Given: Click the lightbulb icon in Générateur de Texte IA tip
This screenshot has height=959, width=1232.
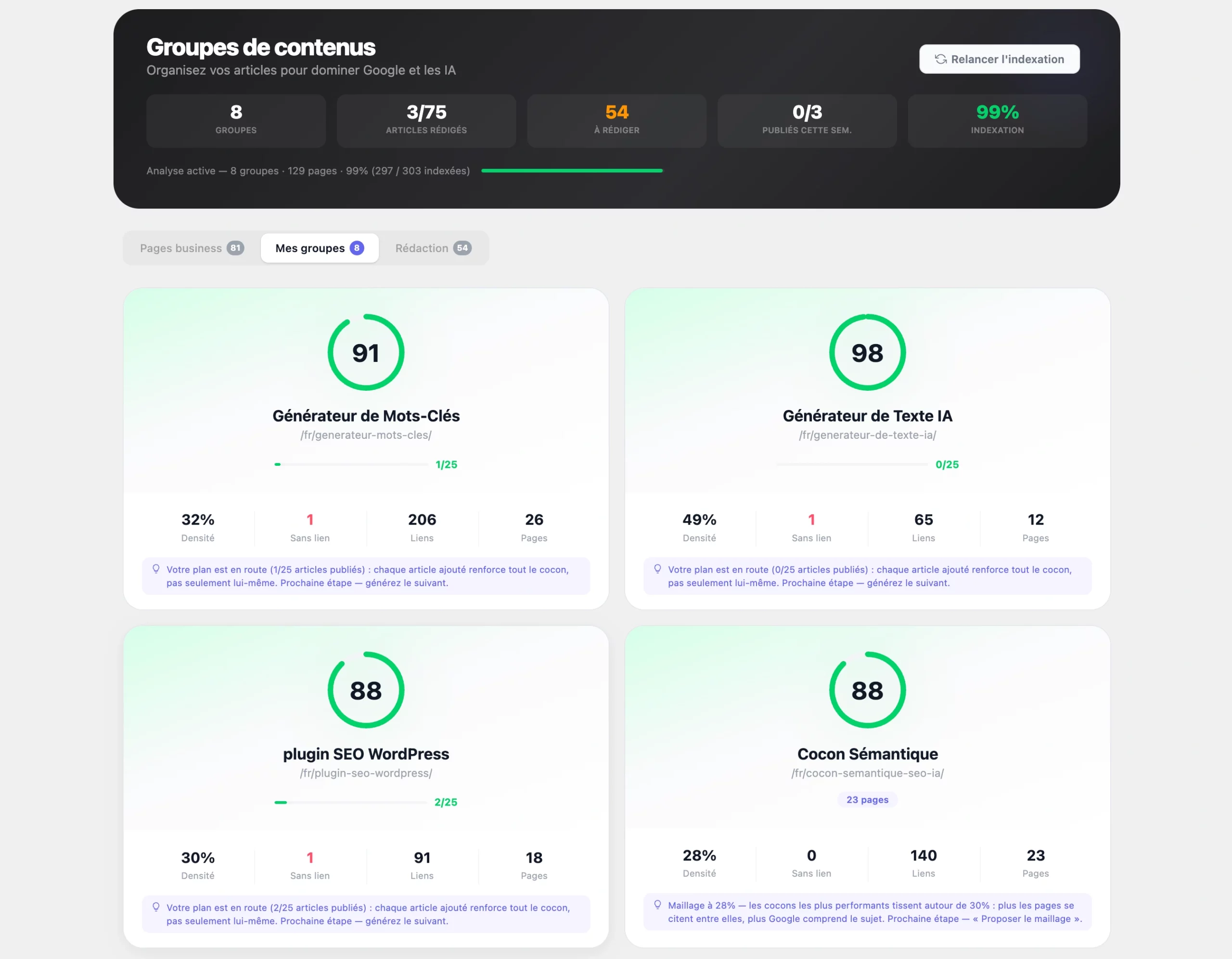Looking at the screenshot, I should point(658,569).
